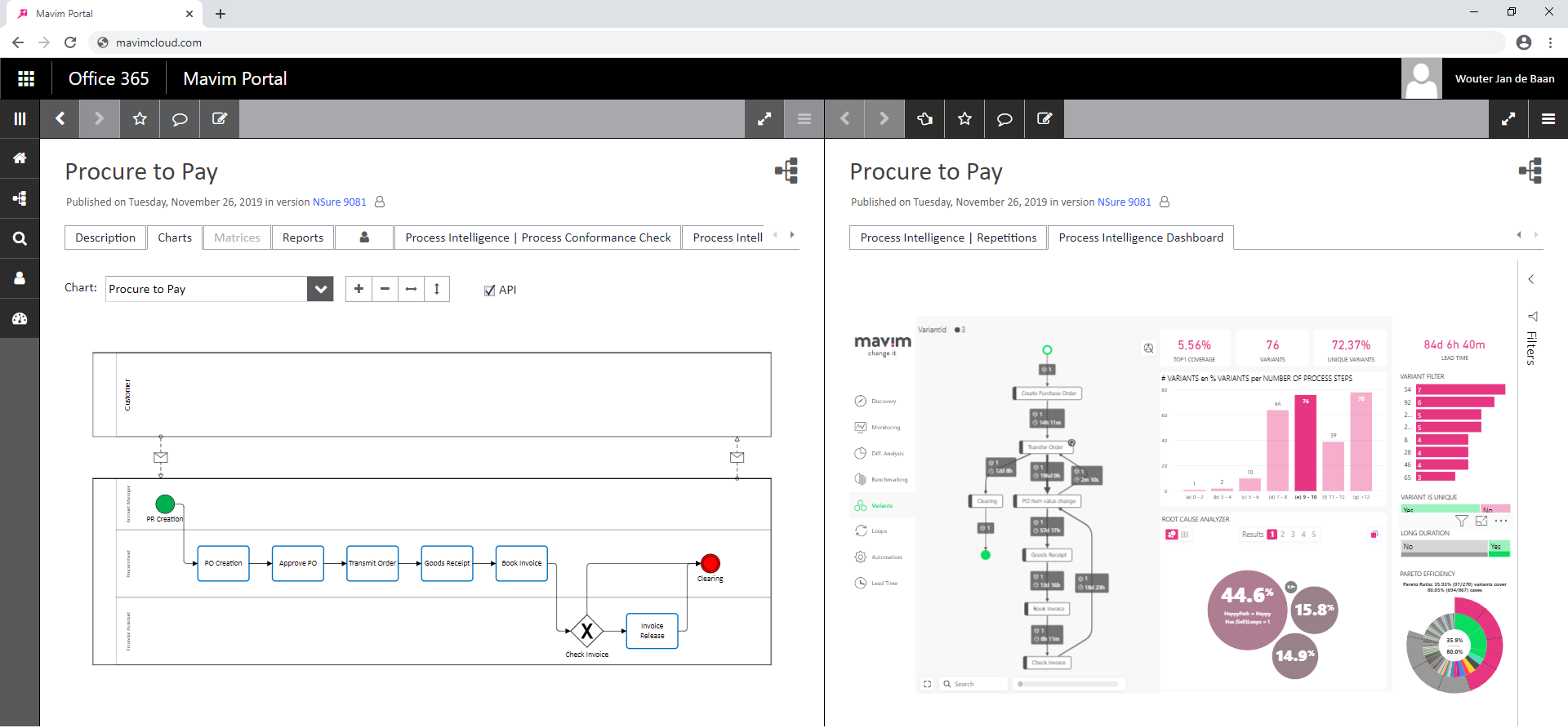1568x728 pixels.
Task: Open the person icon tab
Action: pos(364,237)
